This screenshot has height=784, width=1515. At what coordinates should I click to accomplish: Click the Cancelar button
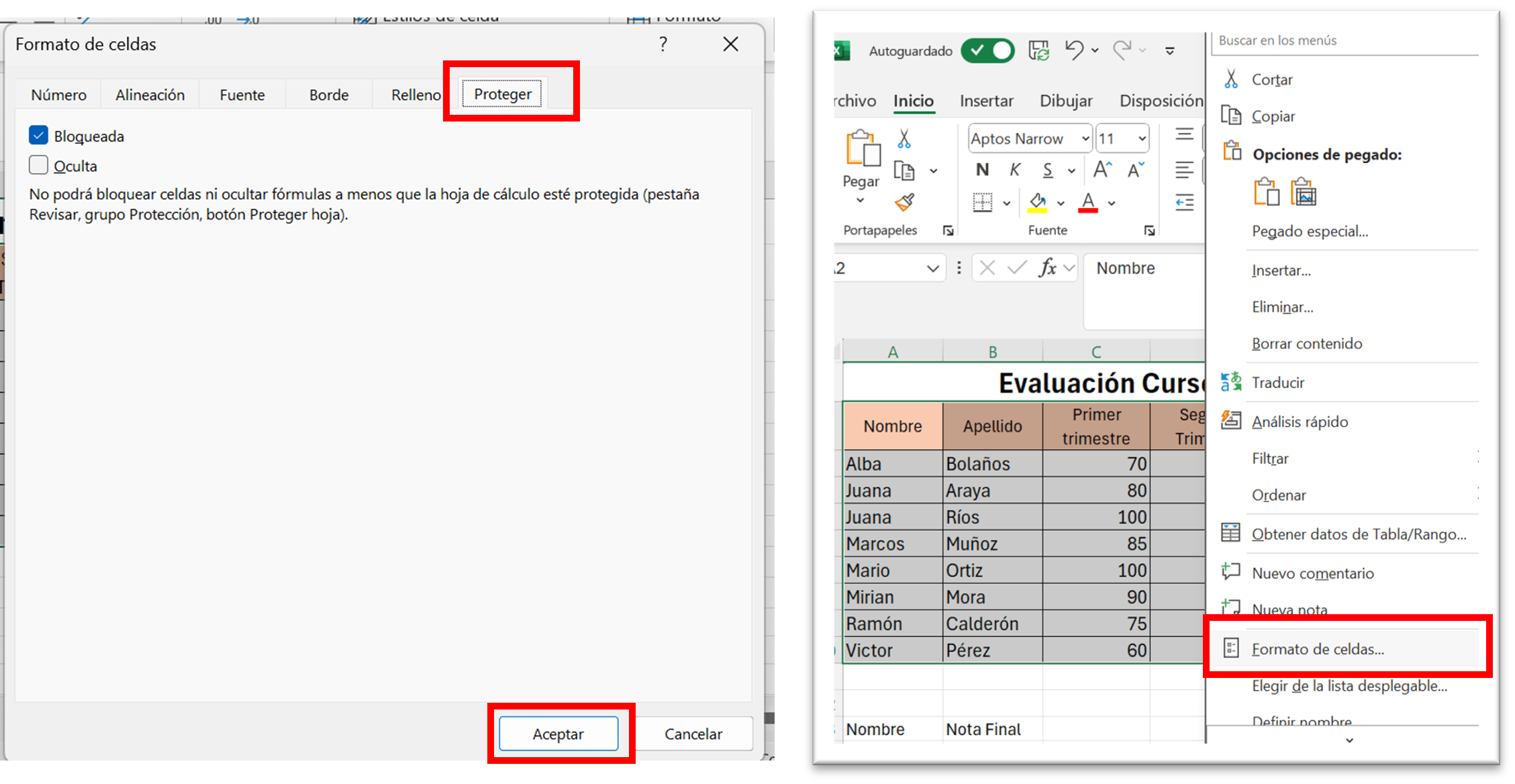[693, 734]
